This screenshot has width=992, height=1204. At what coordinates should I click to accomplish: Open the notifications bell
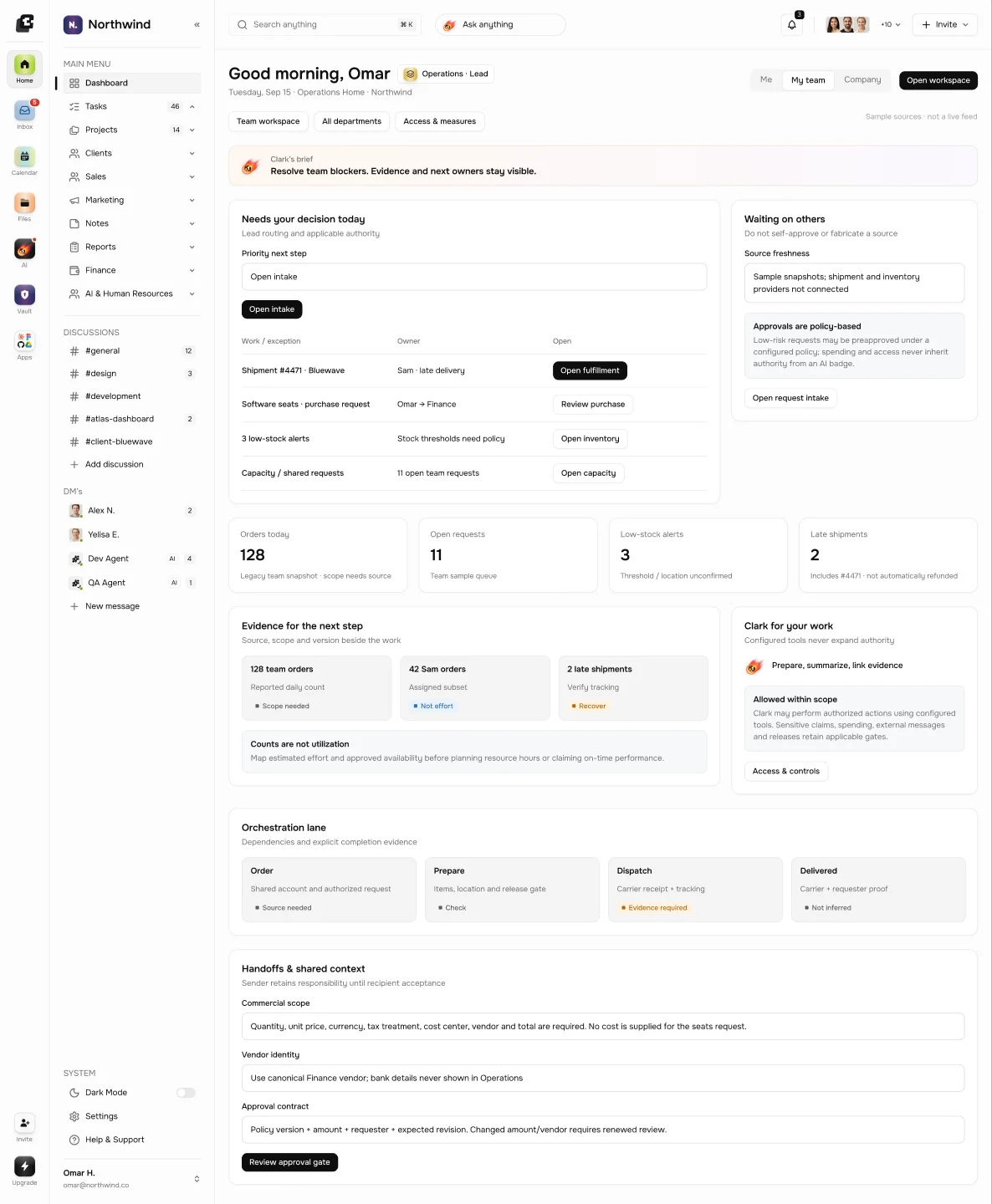pyautogui.click(x=792, y=25)
